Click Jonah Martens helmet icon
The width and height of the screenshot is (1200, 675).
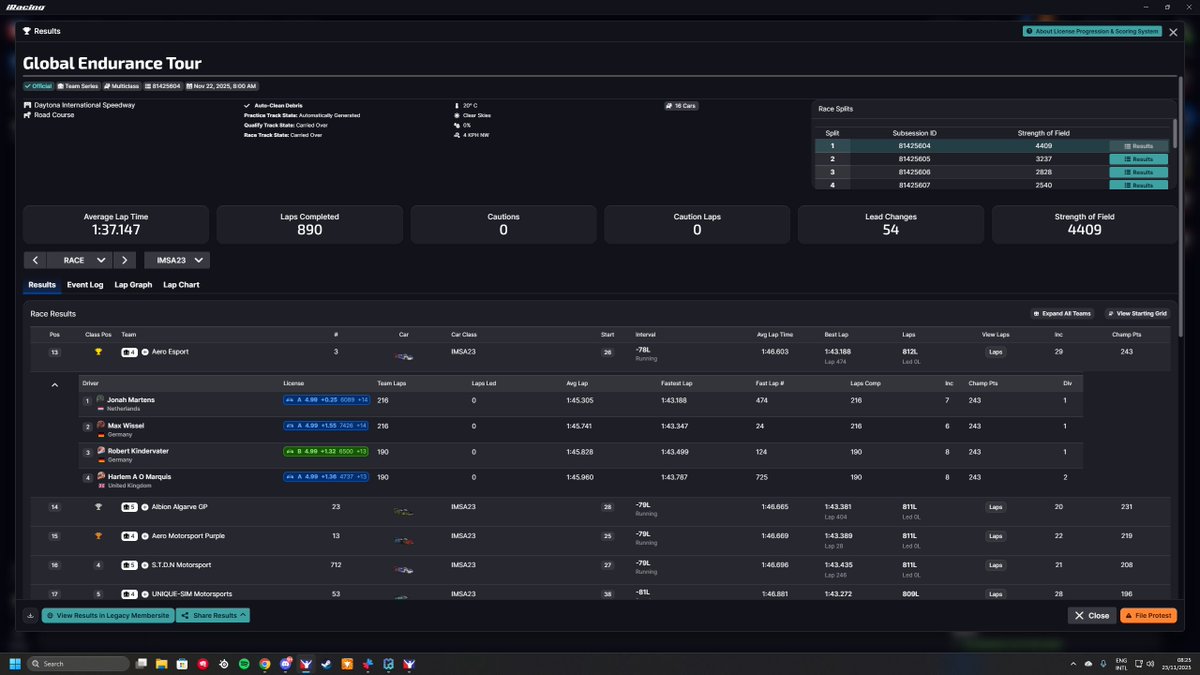click(x=100, y=399)
